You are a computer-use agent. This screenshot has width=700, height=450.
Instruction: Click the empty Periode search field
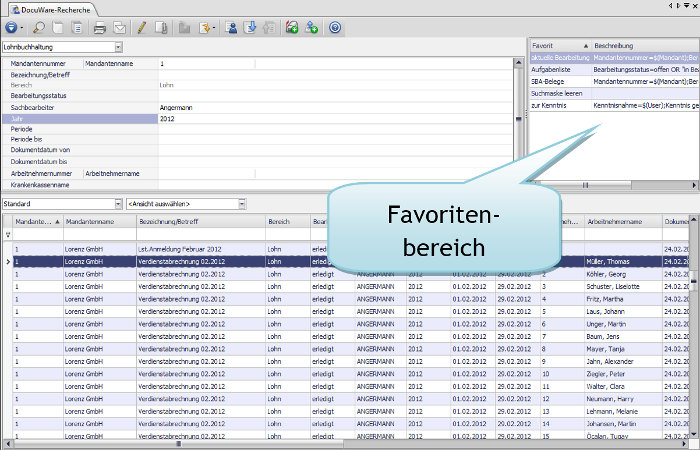pos(335,129)
